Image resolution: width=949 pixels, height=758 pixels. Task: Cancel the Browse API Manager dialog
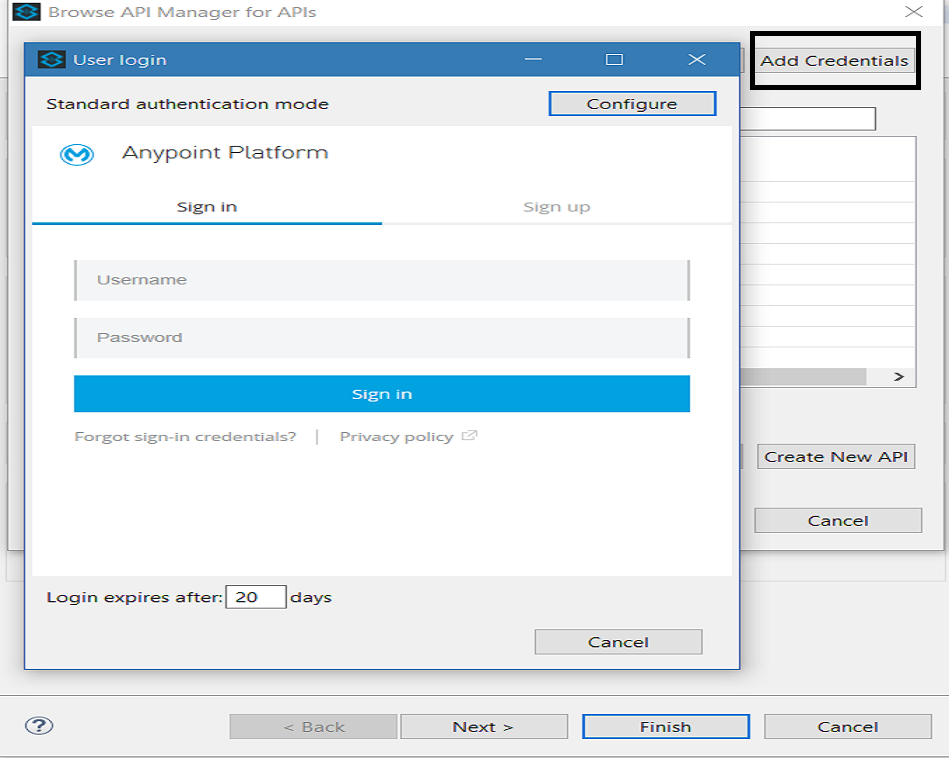pyautogui.click(x=838, y=521)
